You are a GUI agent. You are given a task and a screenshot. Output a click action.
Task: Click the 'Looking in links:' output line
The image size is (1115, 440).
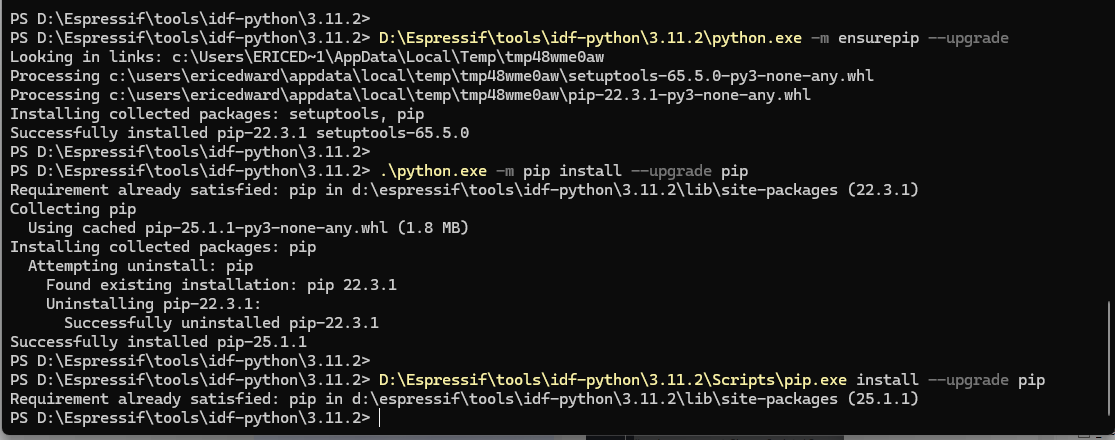click(306, 57)
